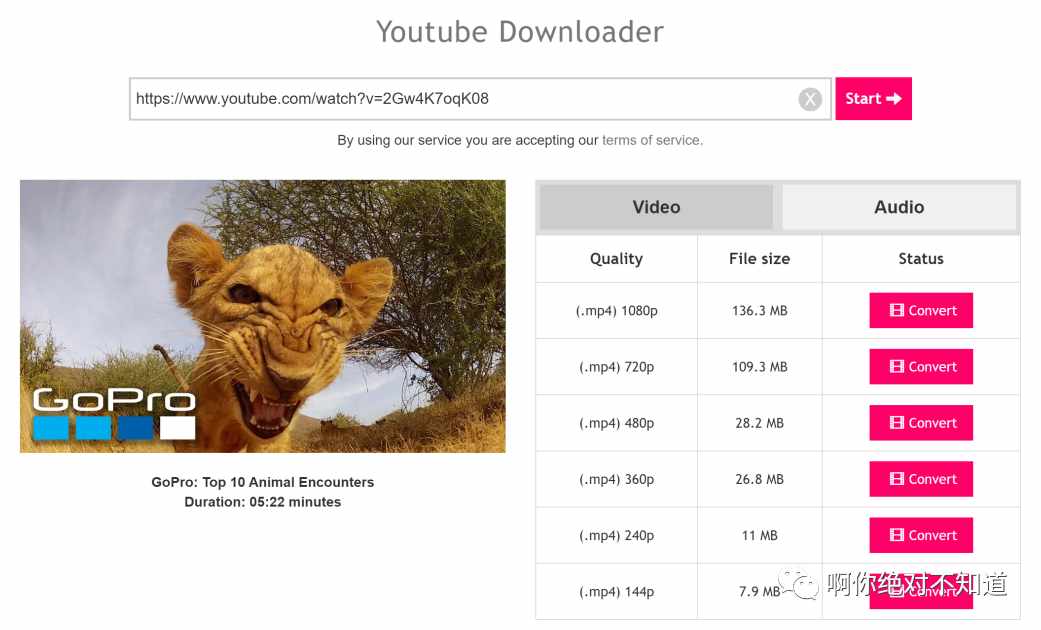Convert the 144p mp4 video

click(x=921, y=591)
